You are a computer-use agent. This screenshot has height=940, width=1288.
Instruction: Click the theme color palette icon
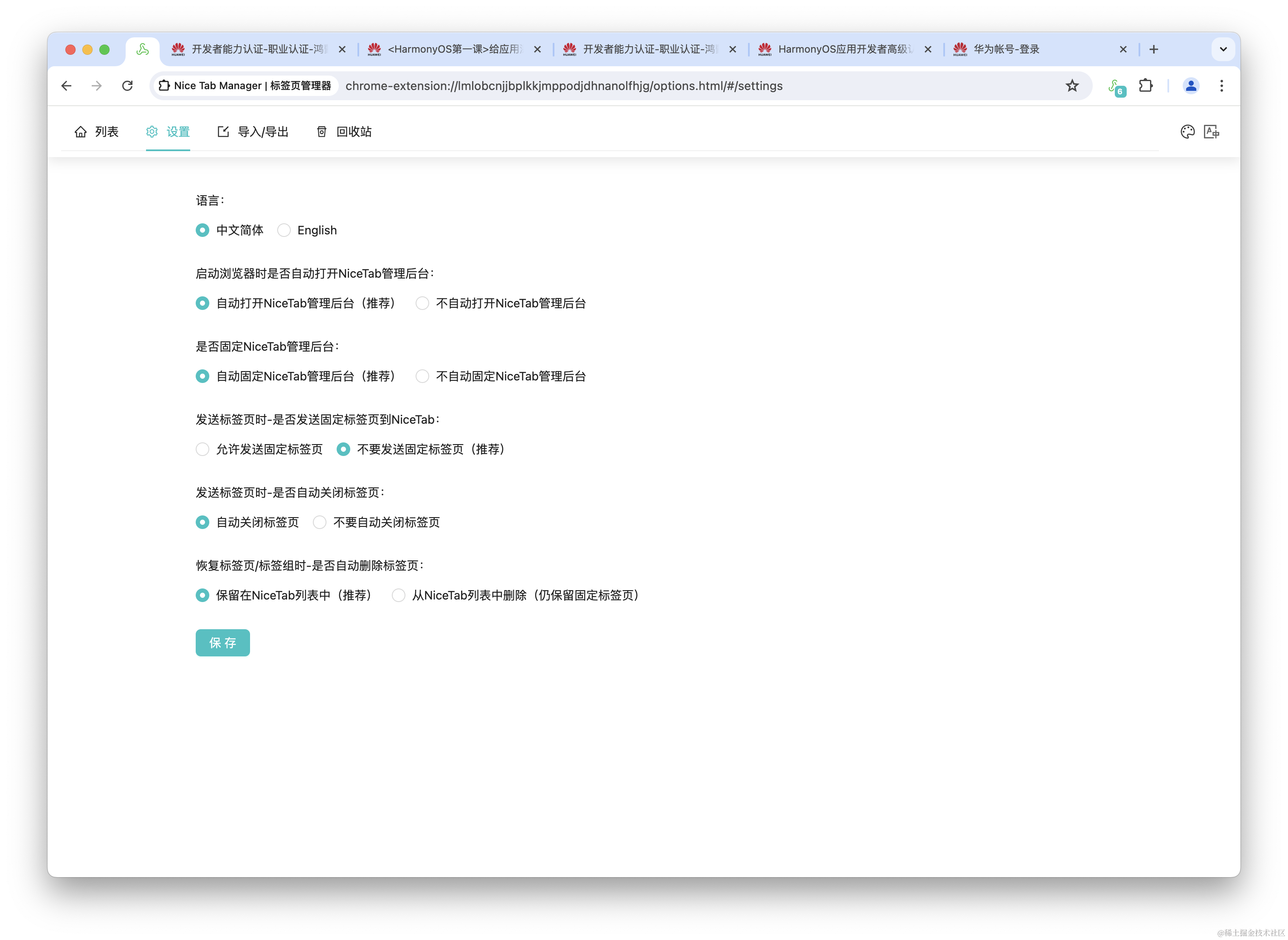coord(1187,132)
